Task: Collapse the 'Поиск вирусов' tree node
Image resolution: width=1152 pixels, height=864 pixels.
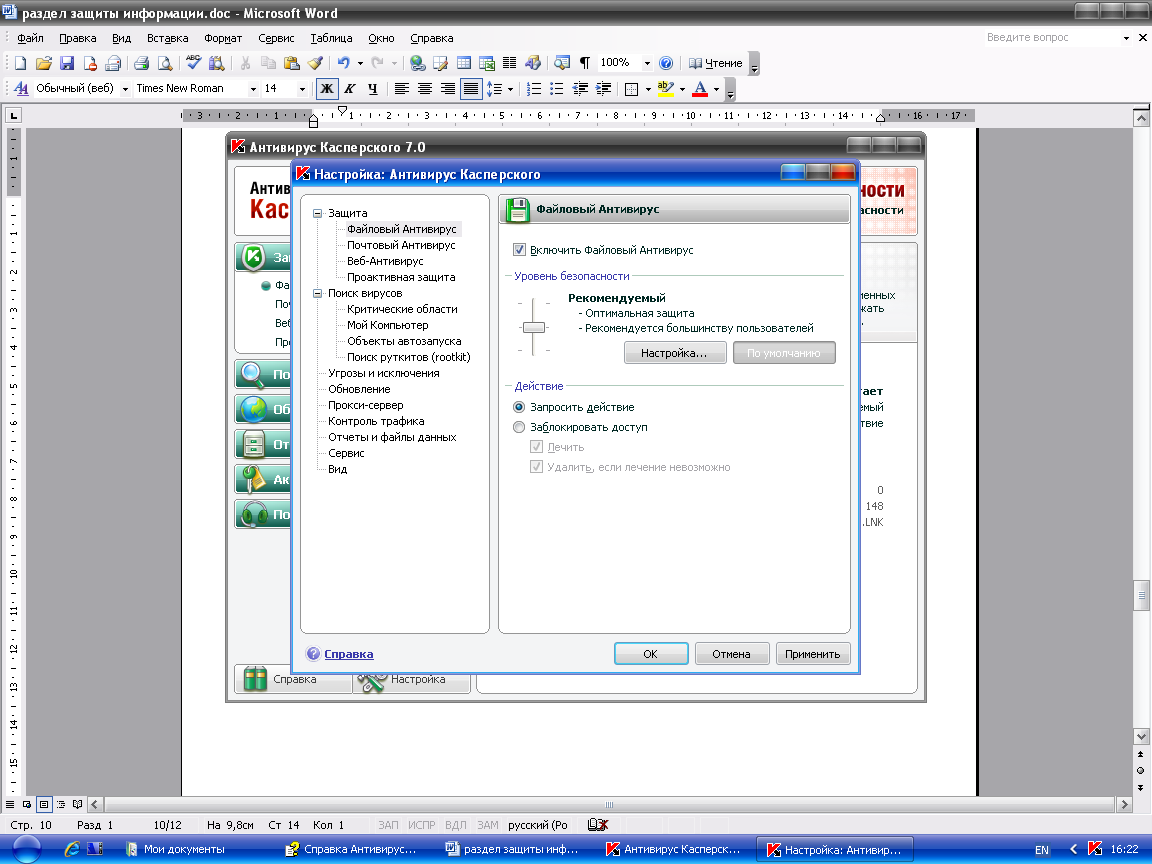Action: (318, 293)
